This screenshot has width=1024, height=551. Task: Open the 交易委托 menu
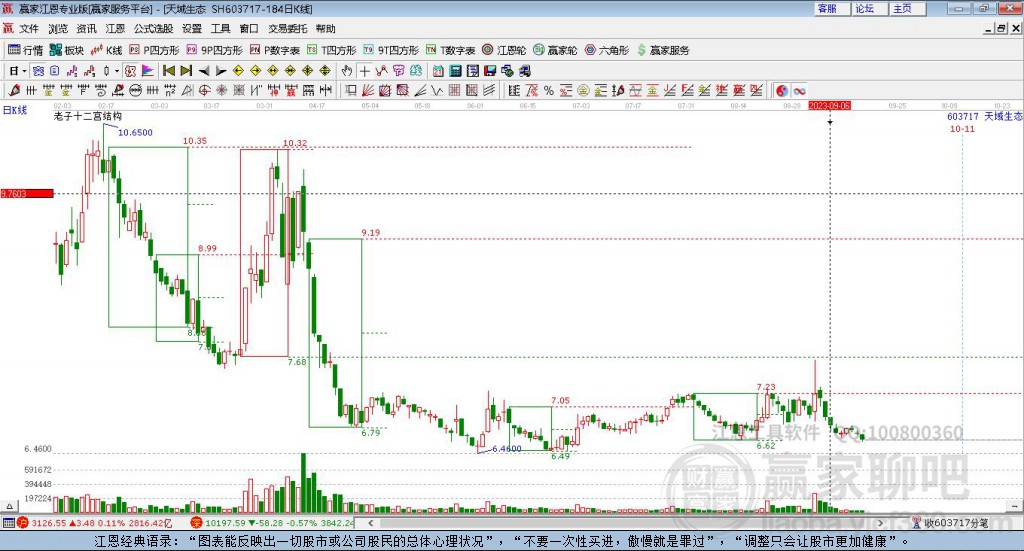tap(287, 29)
